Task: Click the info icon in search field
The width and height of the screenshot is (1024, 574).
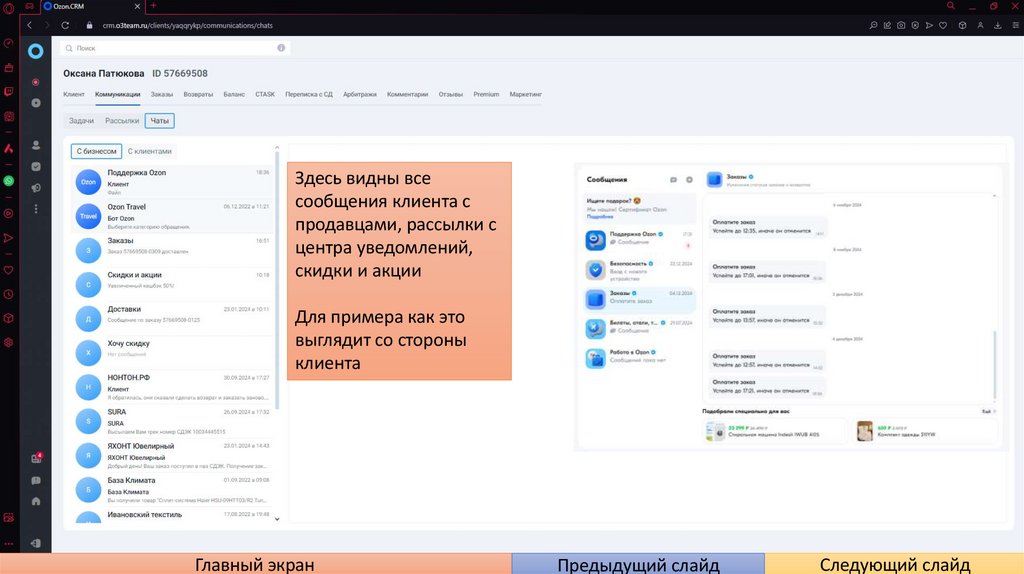Action: coord(281,48)
